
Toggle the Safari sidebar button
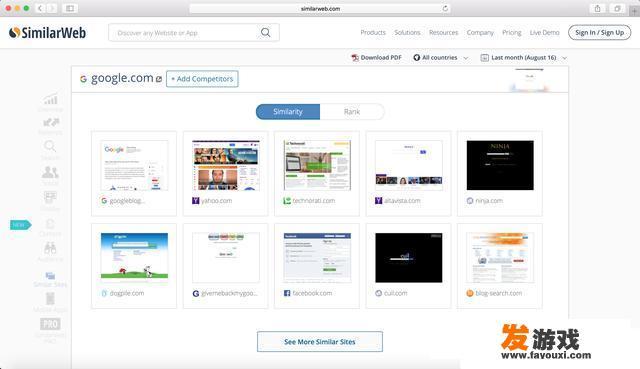click(x=70, y=8)
